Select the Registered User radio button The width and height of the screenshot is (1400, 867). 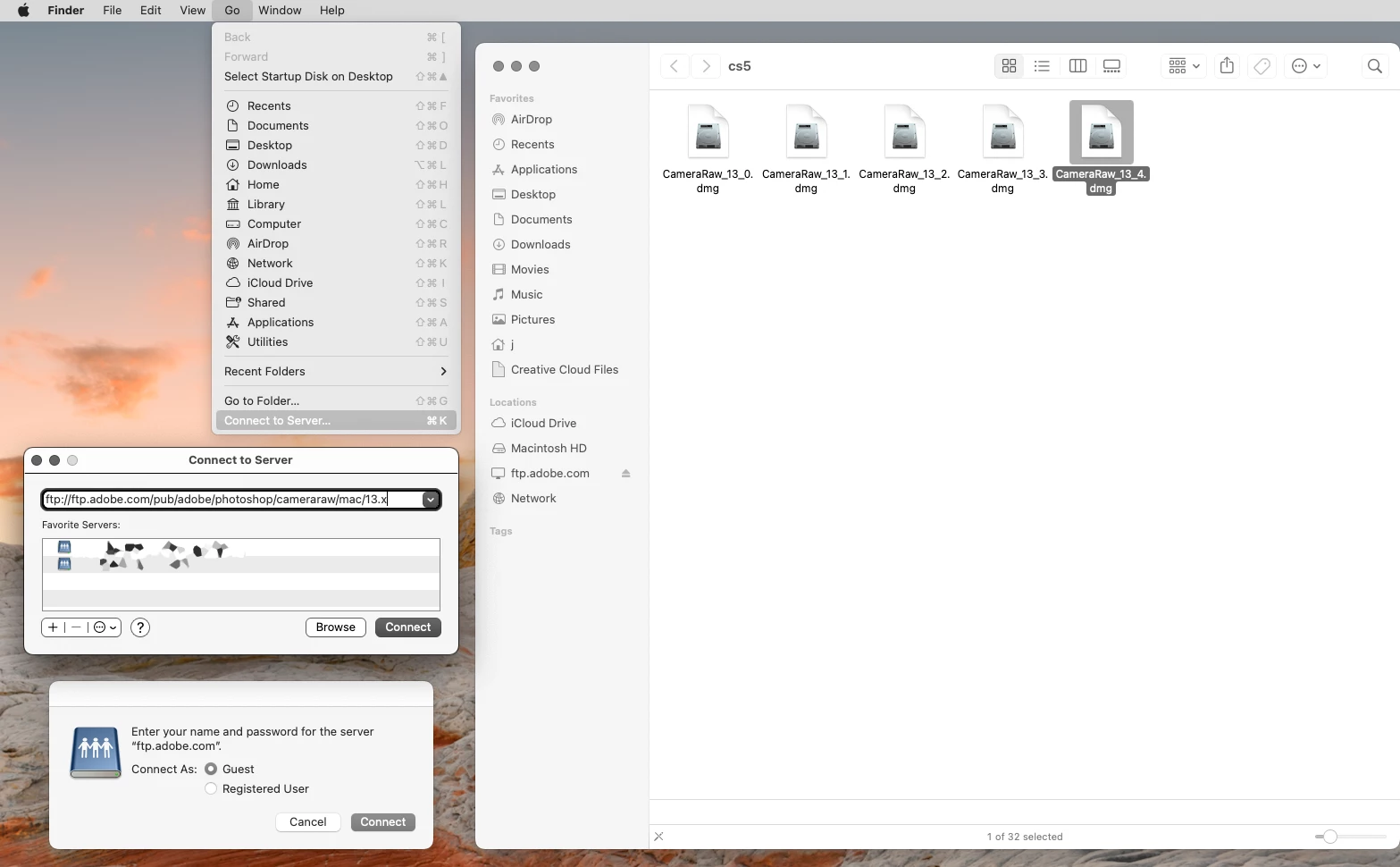211,789
